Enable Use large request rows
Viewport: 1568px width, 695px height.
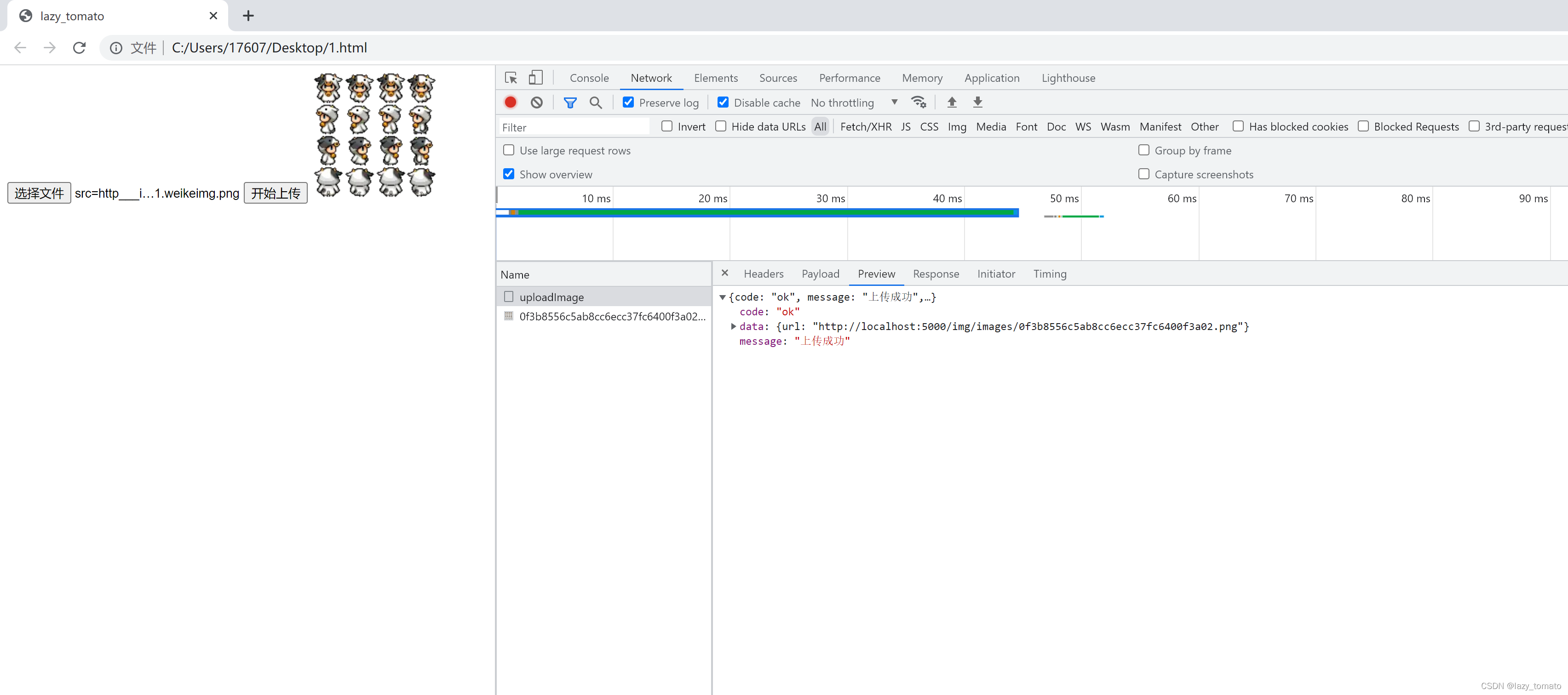(x=509, y=150)
